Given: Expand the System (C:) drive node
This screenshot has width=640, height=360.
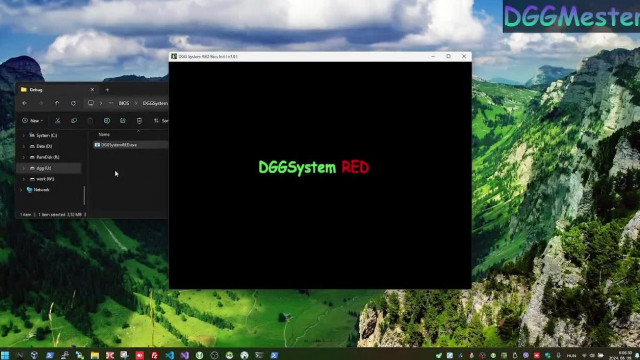Looking at the screenshot, I should click(x=23, y=136).
